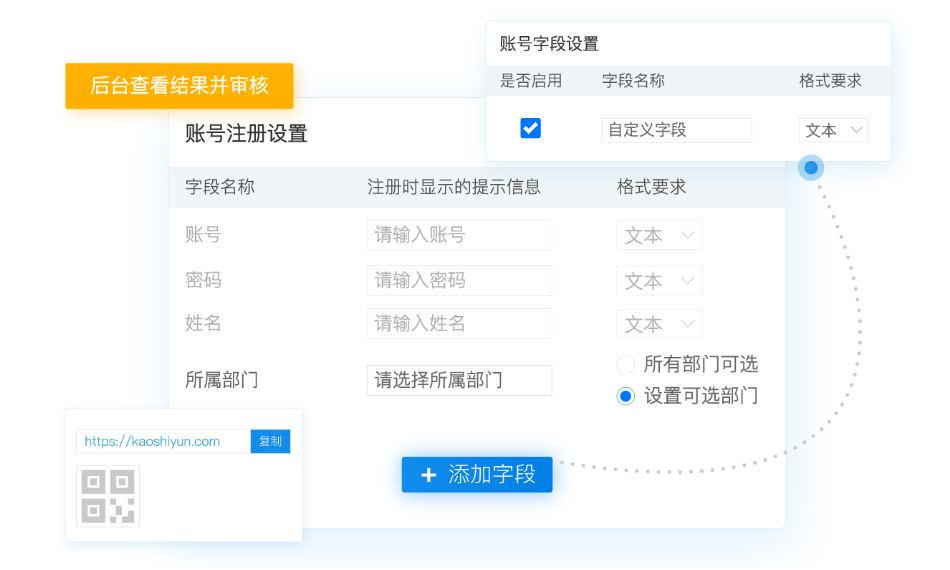Click the https://kaoshiyun.com URL field

[163, 441]
